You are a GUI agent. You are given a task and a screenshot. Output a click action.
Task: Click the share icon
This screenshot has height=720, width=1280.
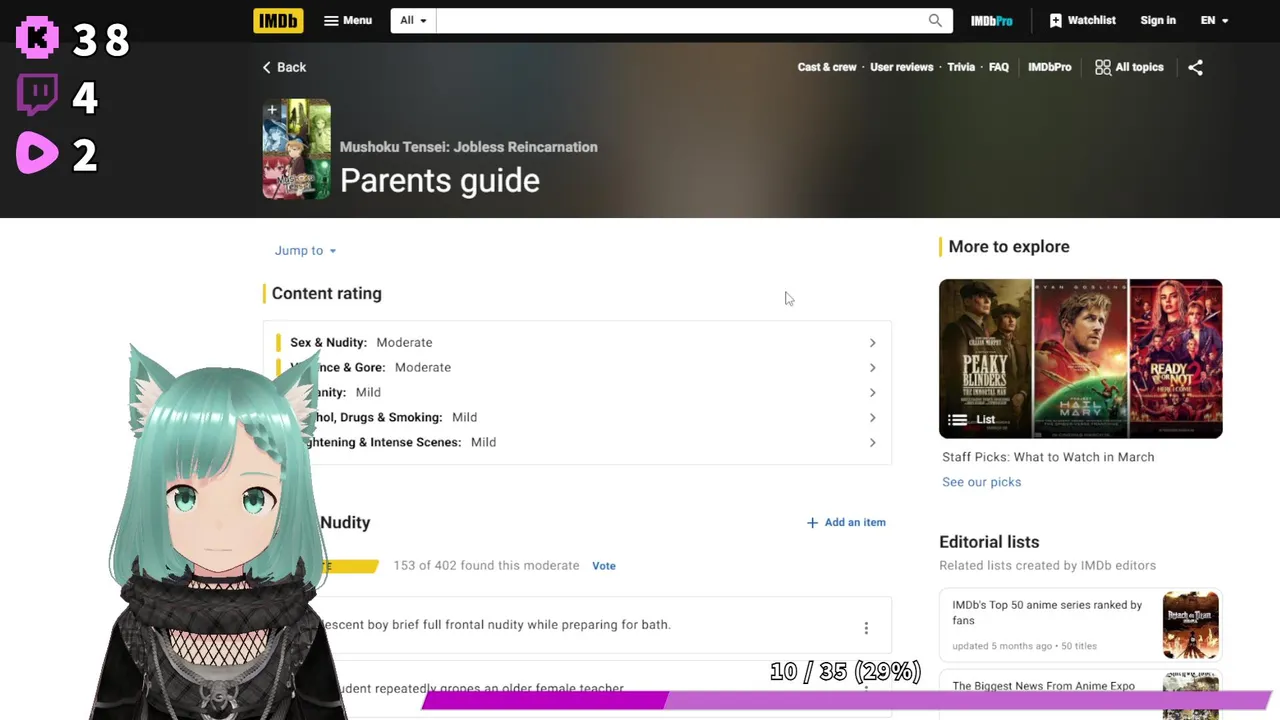[x=1195, y=67]
